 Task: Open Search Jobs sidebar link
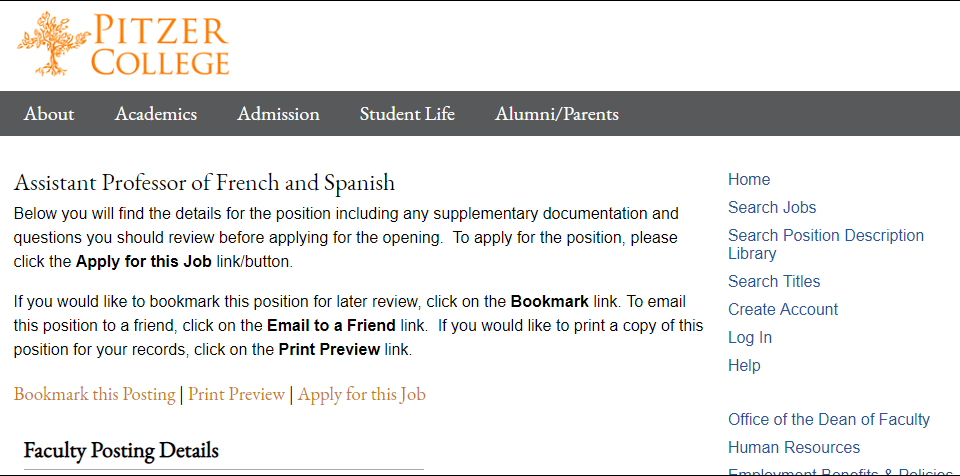(771, 208)
